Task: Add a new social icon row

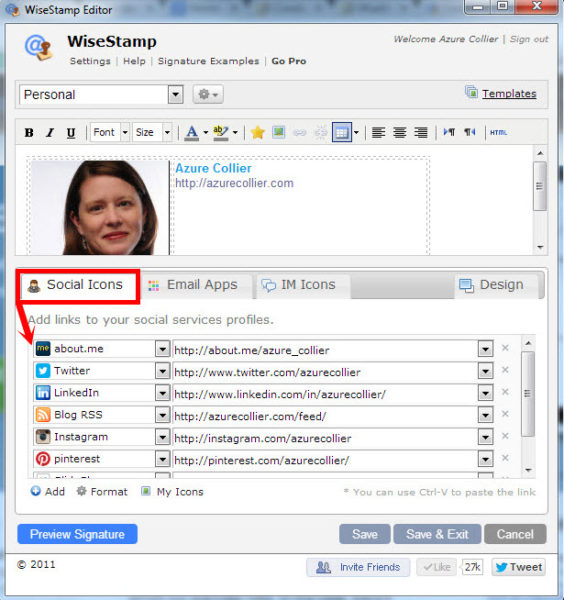Action: pyautogui.click(x=48, y=491)
